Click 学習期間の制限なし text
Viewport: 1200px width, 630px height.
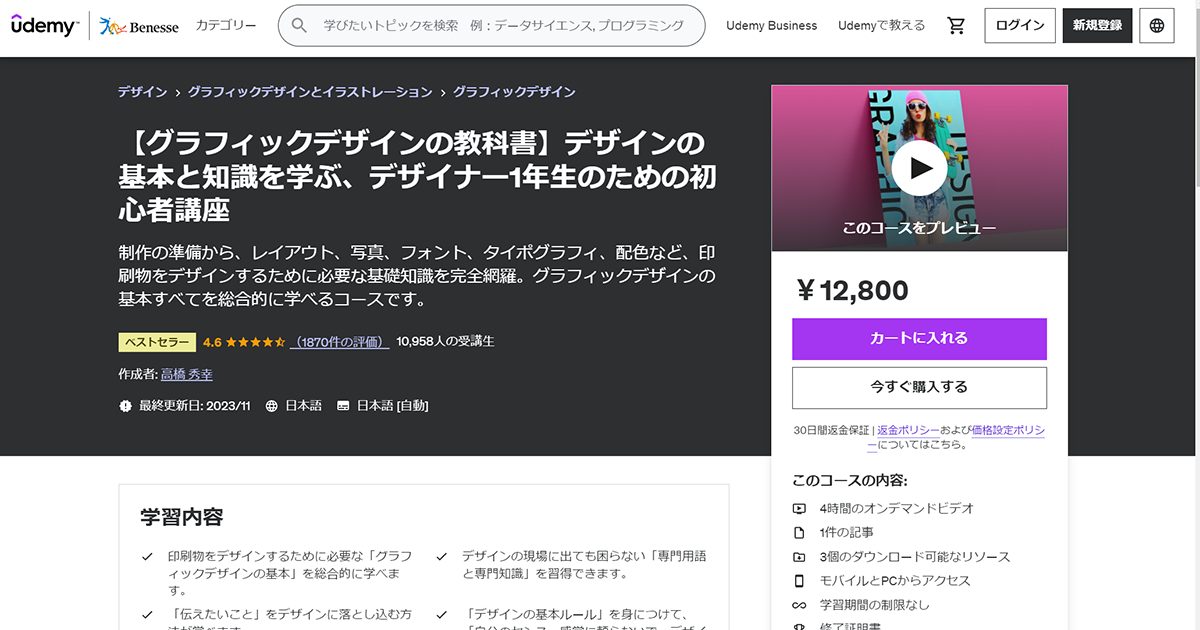[x=874, y=605]
